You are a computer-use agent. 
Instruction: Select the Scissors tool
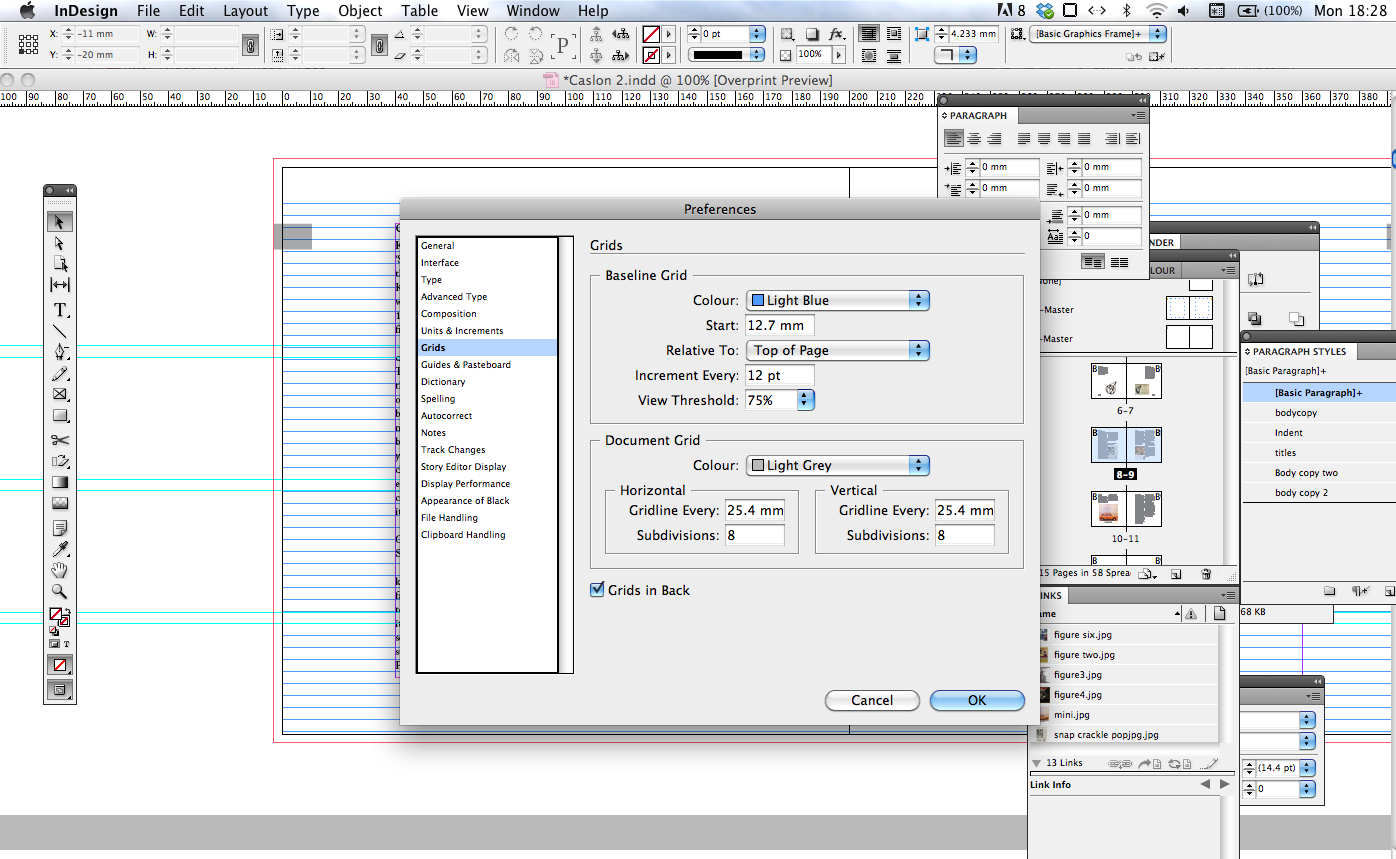pos(60,440)
